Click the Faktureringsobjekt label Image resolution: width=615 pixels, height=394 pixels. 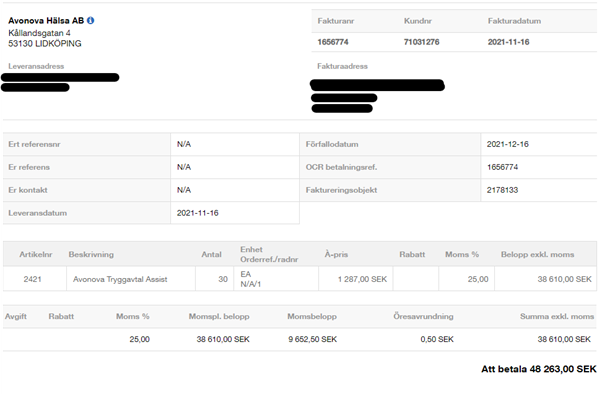click(x=341, y=190)
